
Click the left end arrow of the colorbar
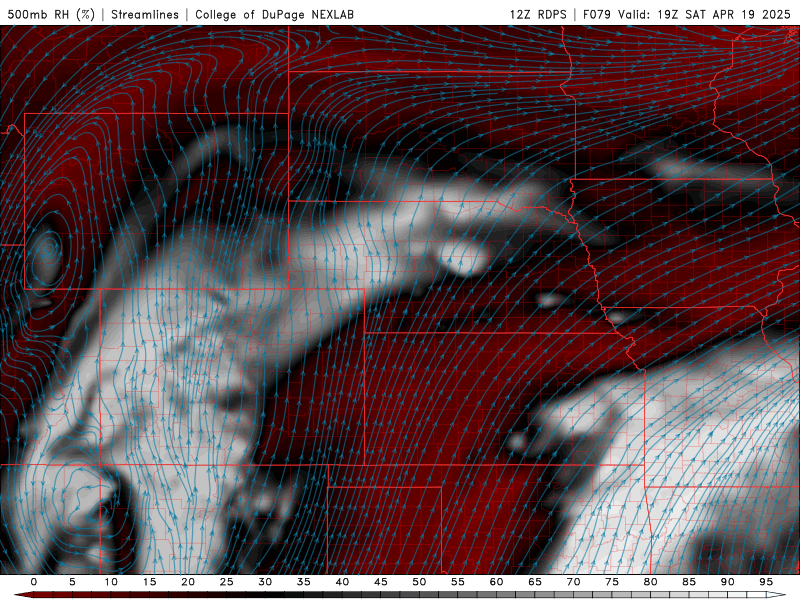(x=22, y=595)
